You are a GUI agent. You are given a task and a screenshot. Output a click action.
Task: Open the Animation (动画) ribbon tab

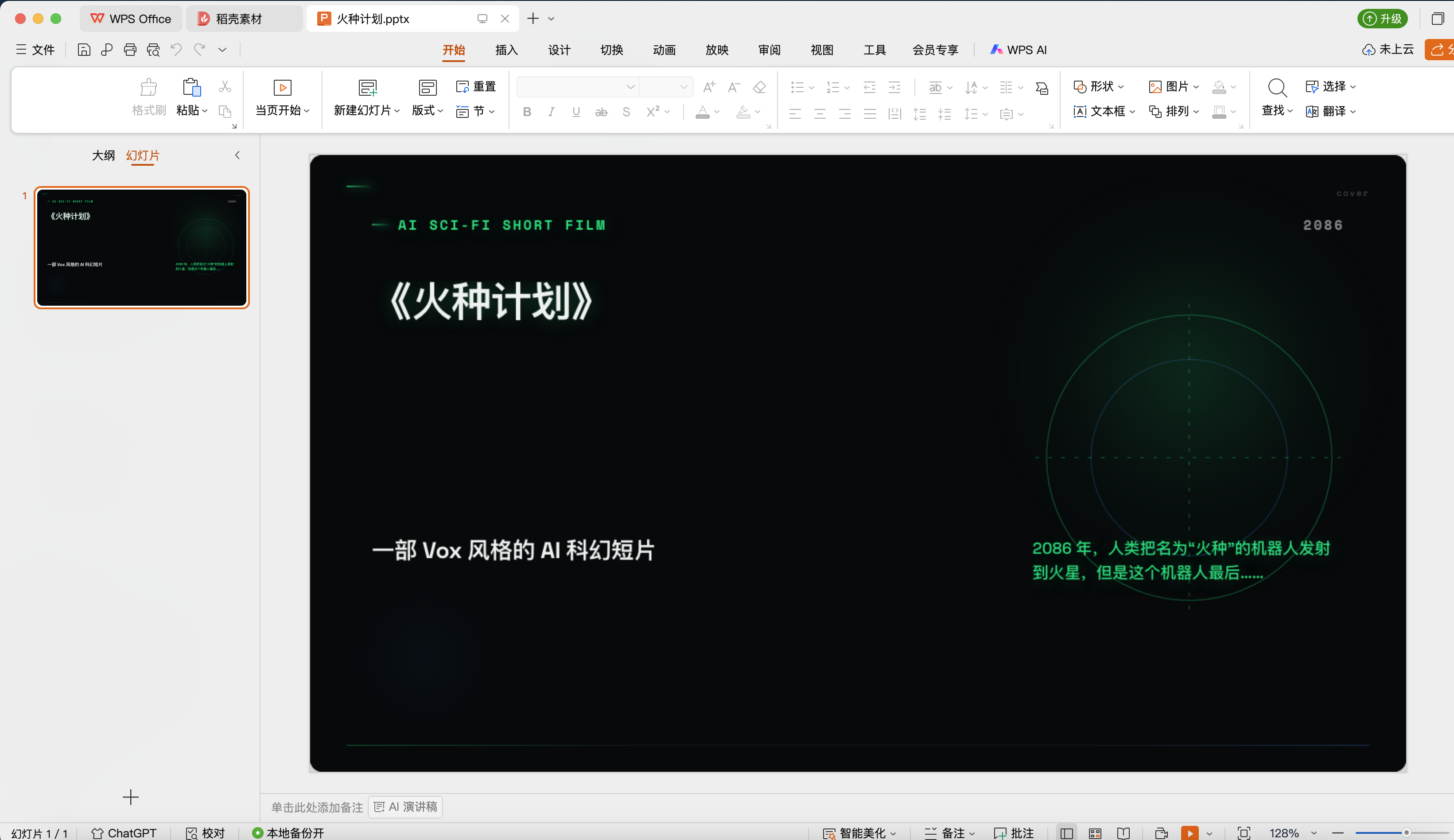(x=664, y=50)
